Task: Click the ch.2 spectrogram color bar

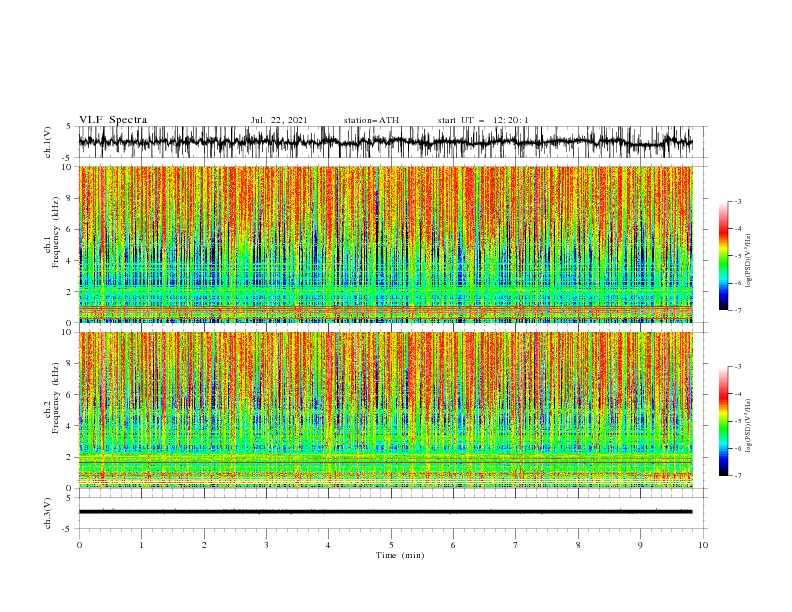Action: [x=723, y=421]
